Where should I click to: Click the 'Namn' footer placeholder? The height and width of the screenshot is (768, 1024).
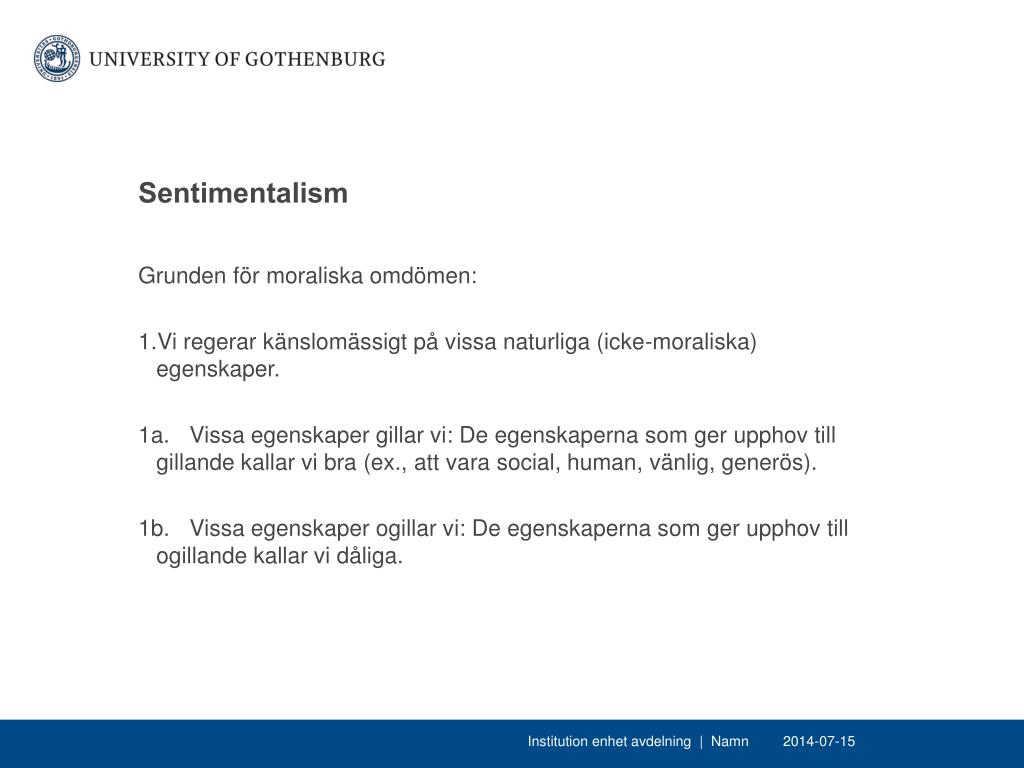(x=729, y=742)
